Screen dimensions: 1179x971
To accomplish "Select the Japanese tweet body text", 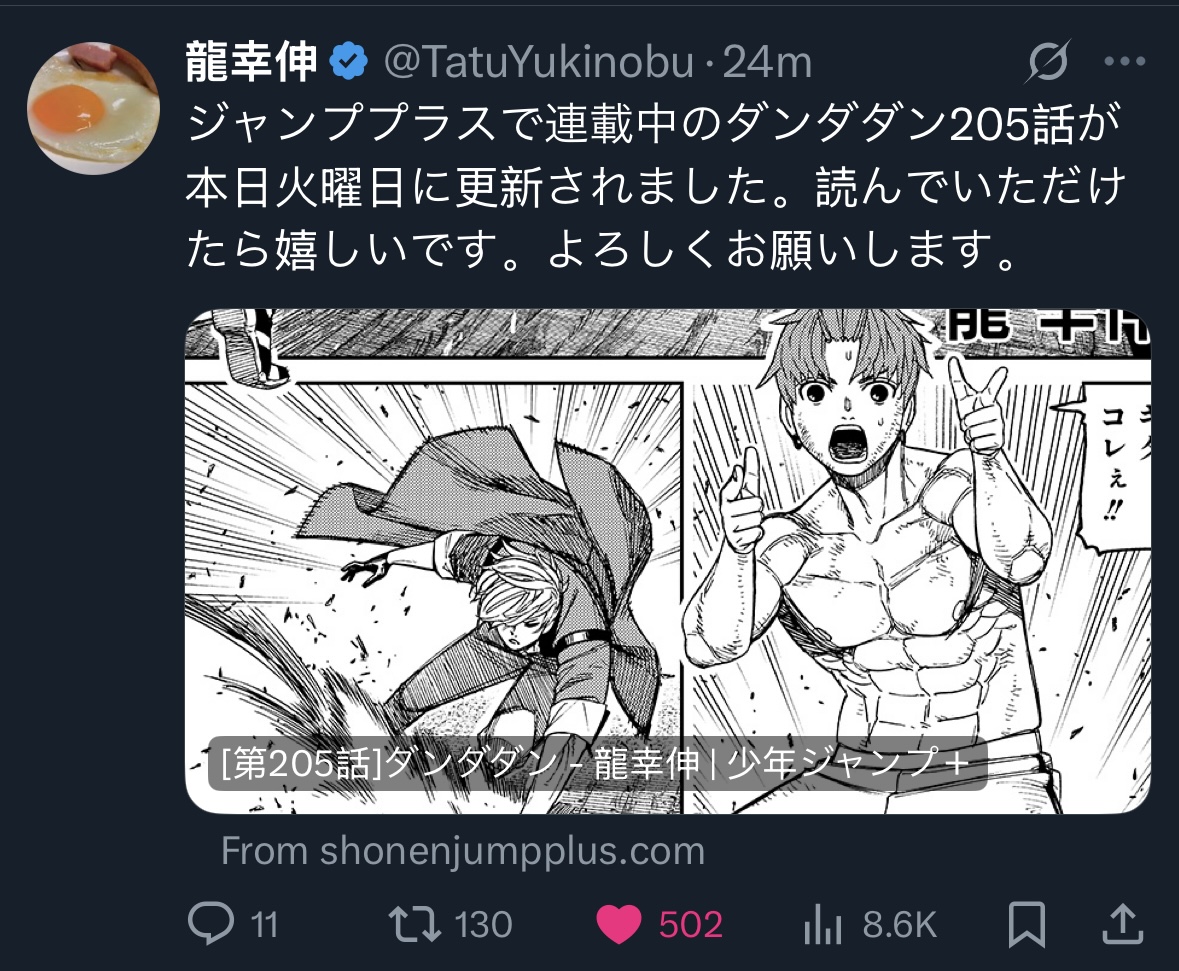I will 654,187.
